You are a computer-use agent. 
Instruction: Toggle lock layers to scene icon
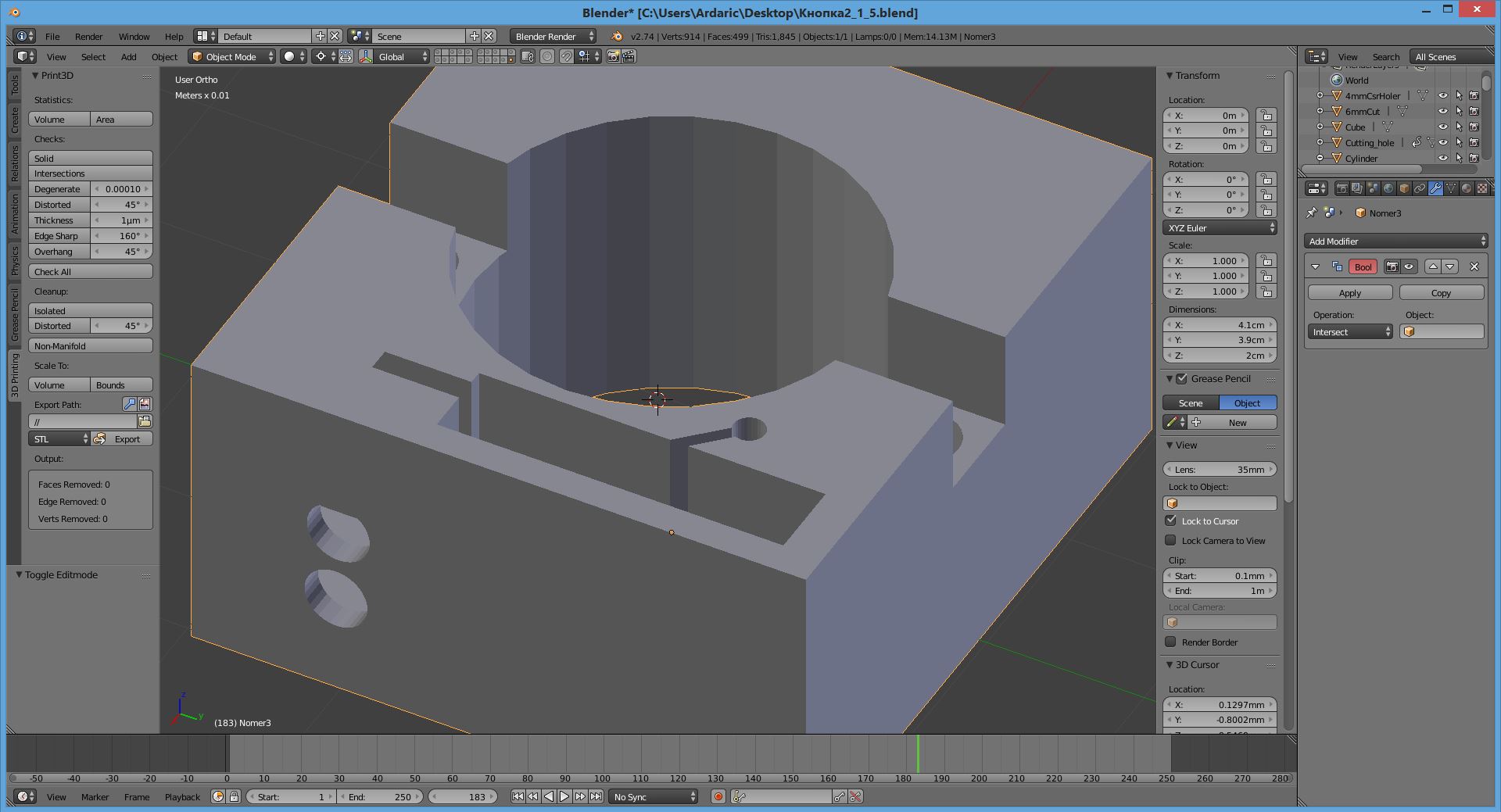pyautogui.click(x=527, y=56)
